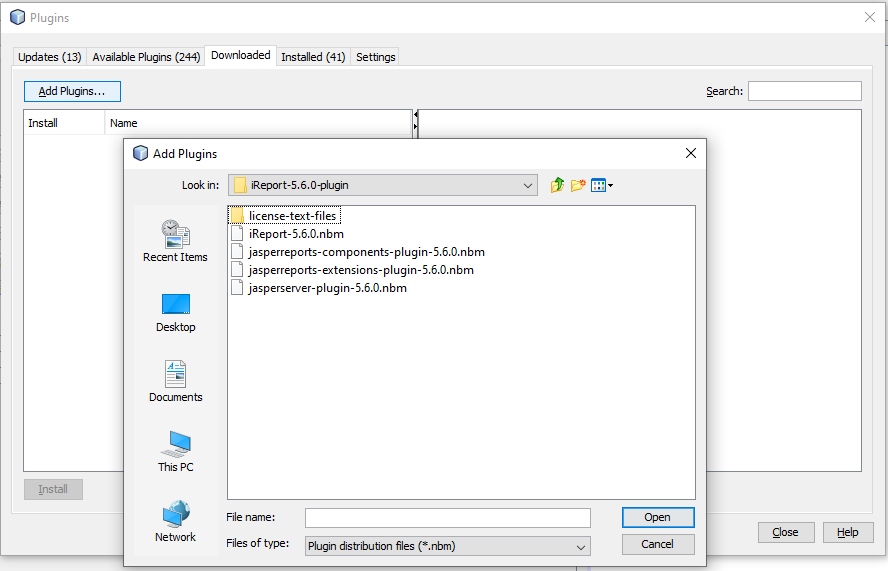
Task: Click the splitter collapse arrow in Plugins
Action: 415,114
